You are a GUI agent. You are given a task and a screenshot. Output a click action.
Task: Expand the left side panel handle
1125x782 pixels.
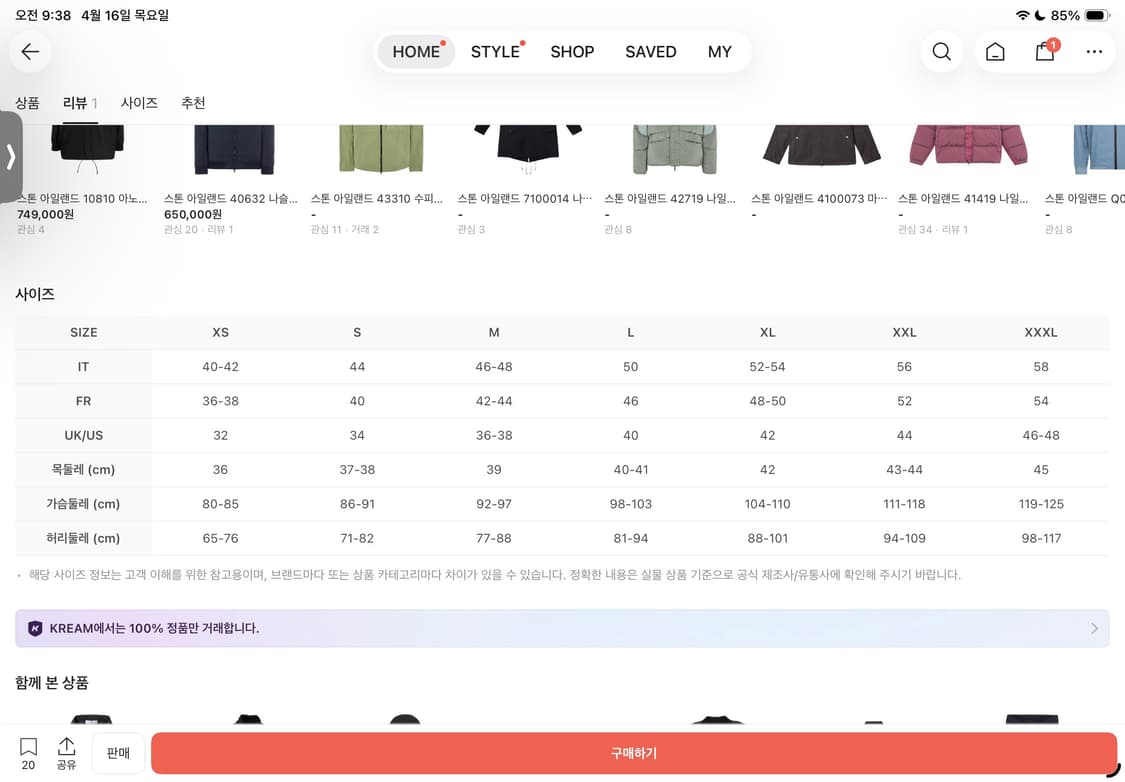click(x=10, y=157)
